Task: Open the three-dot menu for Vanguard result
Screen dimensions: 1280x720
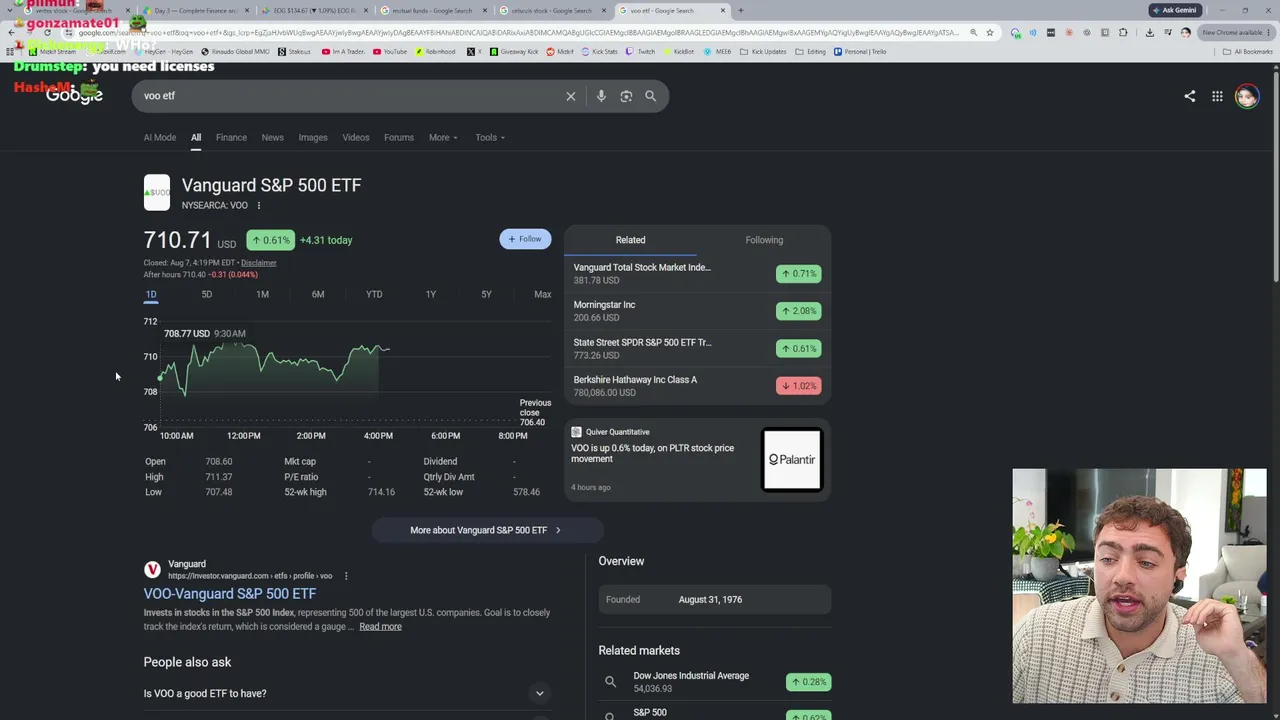Action: (346, 576)
